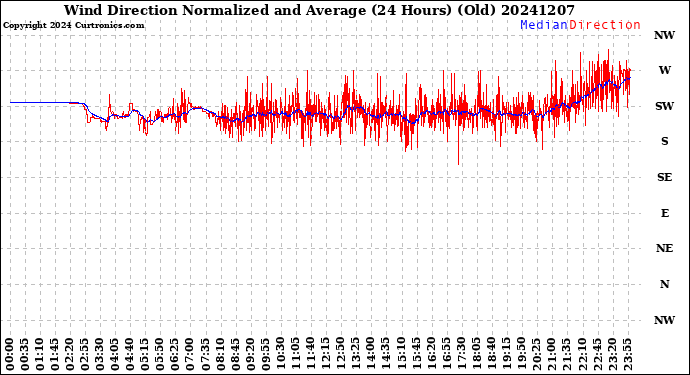The image size is (690, 375).
Task: Click the 04:40 time tick label
Action: [130, 353]
